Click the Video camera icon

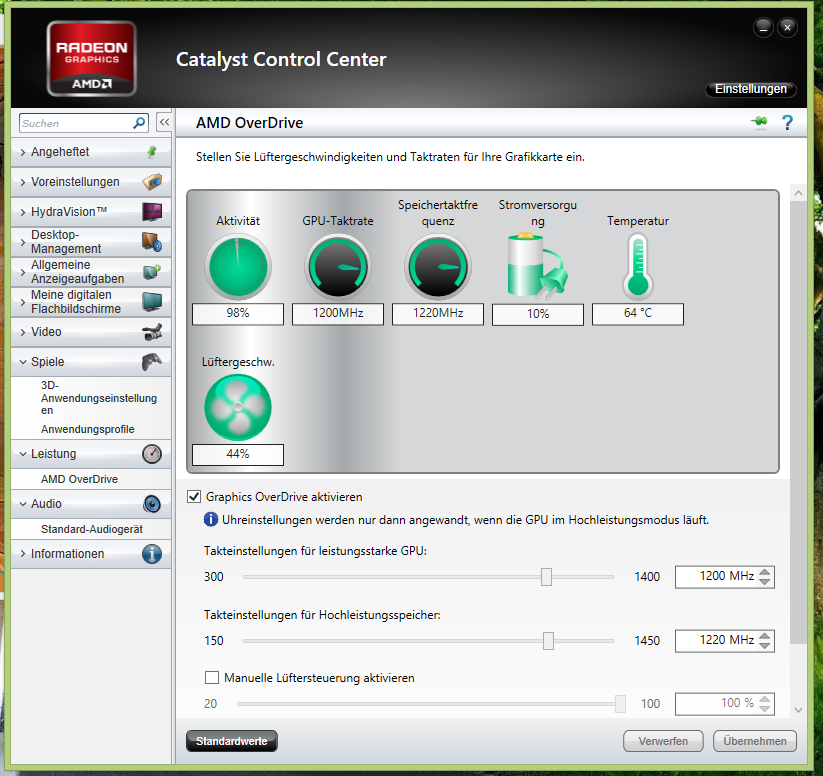pyautogui.click(x=152, y=332)
